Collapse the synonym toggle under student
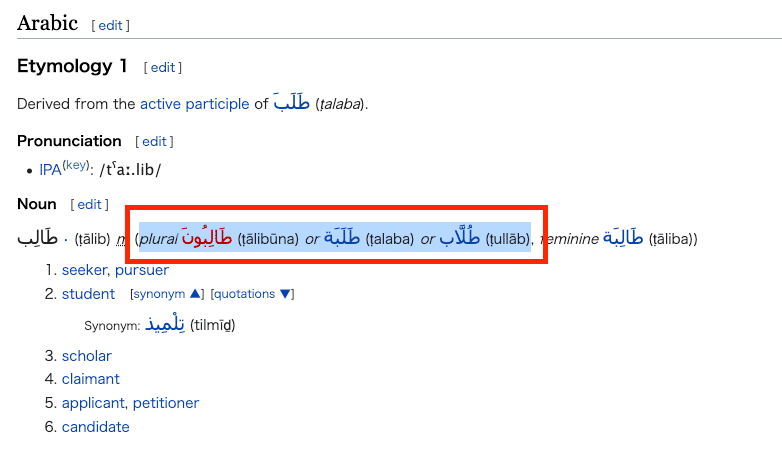This screenshot has width=782, height=449. tap(167, 294)
